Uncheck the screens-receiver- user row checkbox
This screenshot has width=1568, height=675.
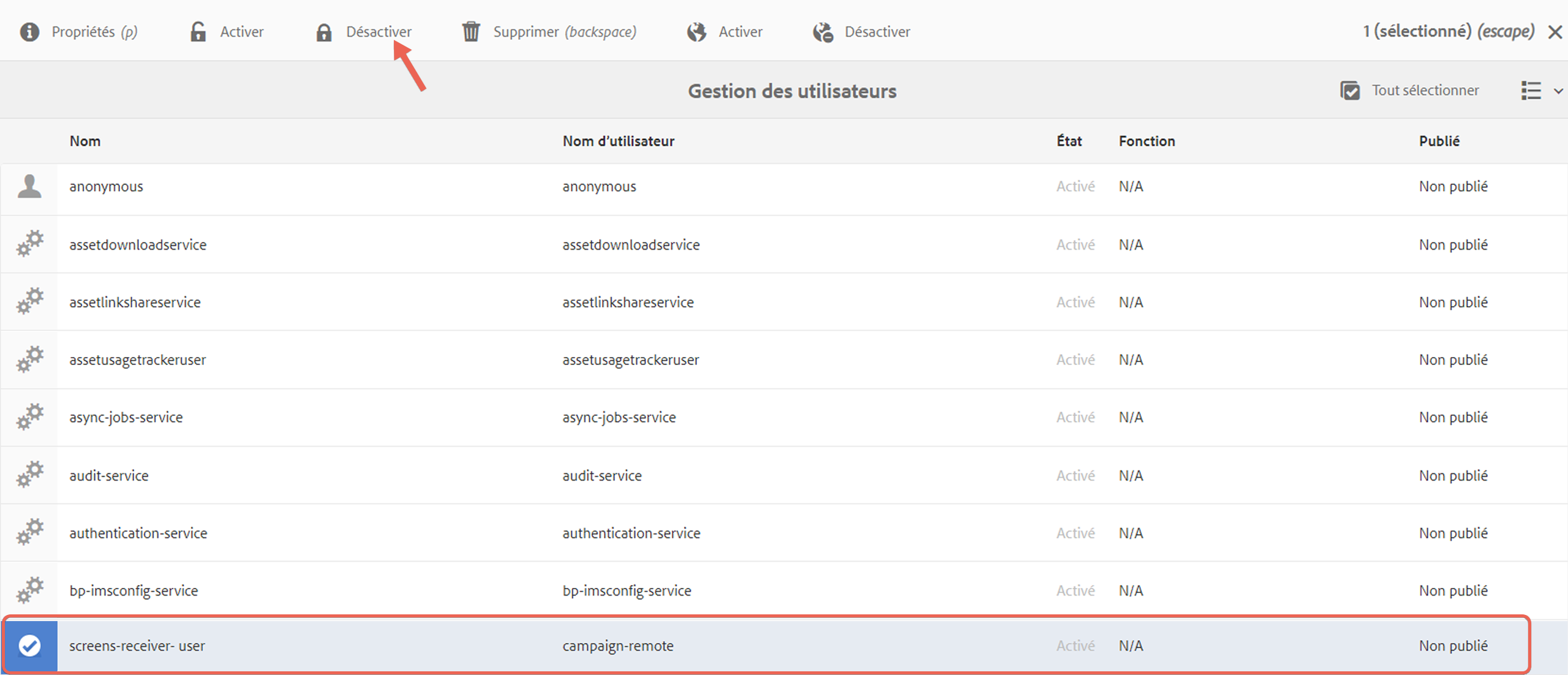[x=29, y=646]
